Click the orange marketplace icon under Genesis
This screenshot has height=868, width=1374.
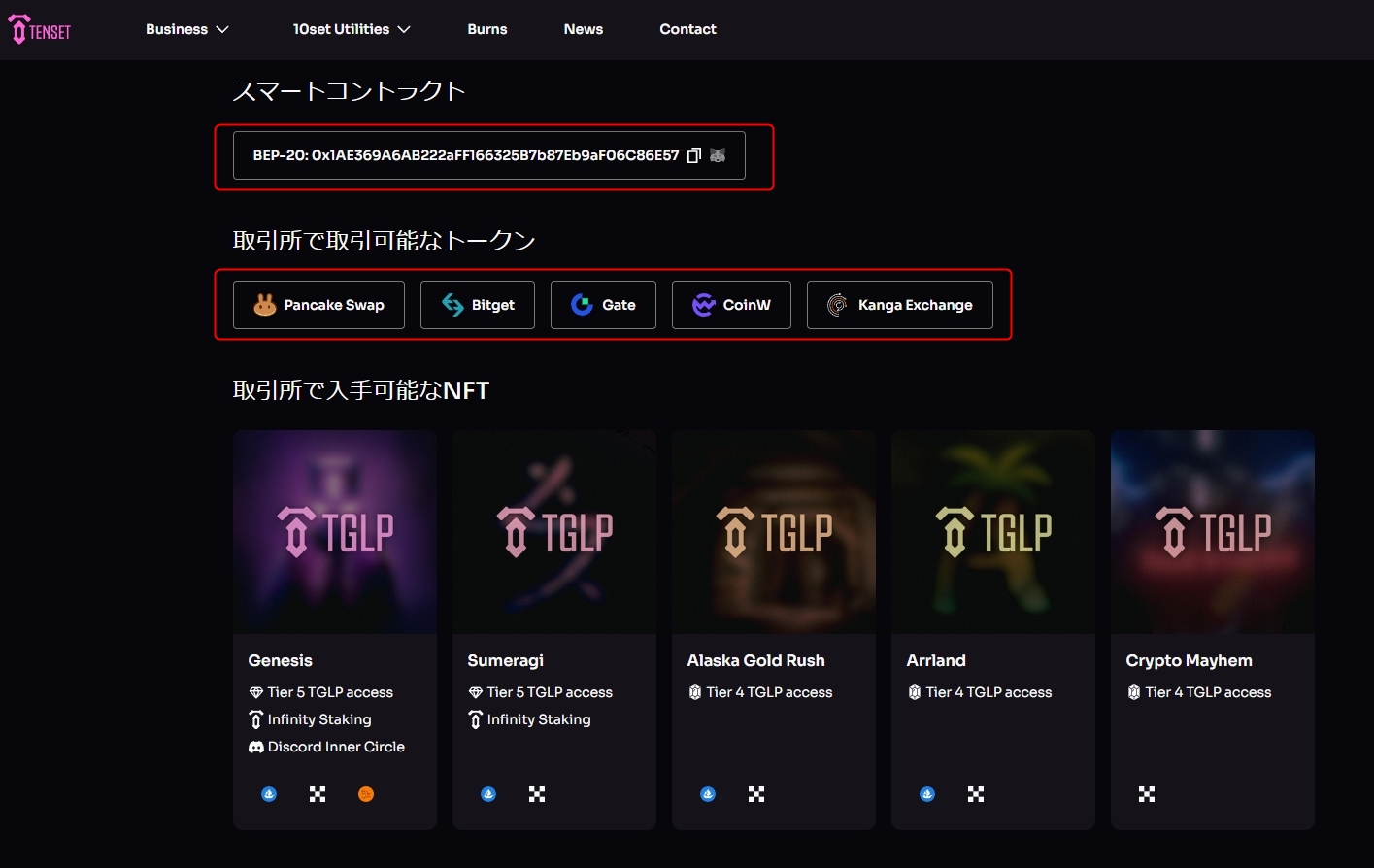click(x=366, y=794)
